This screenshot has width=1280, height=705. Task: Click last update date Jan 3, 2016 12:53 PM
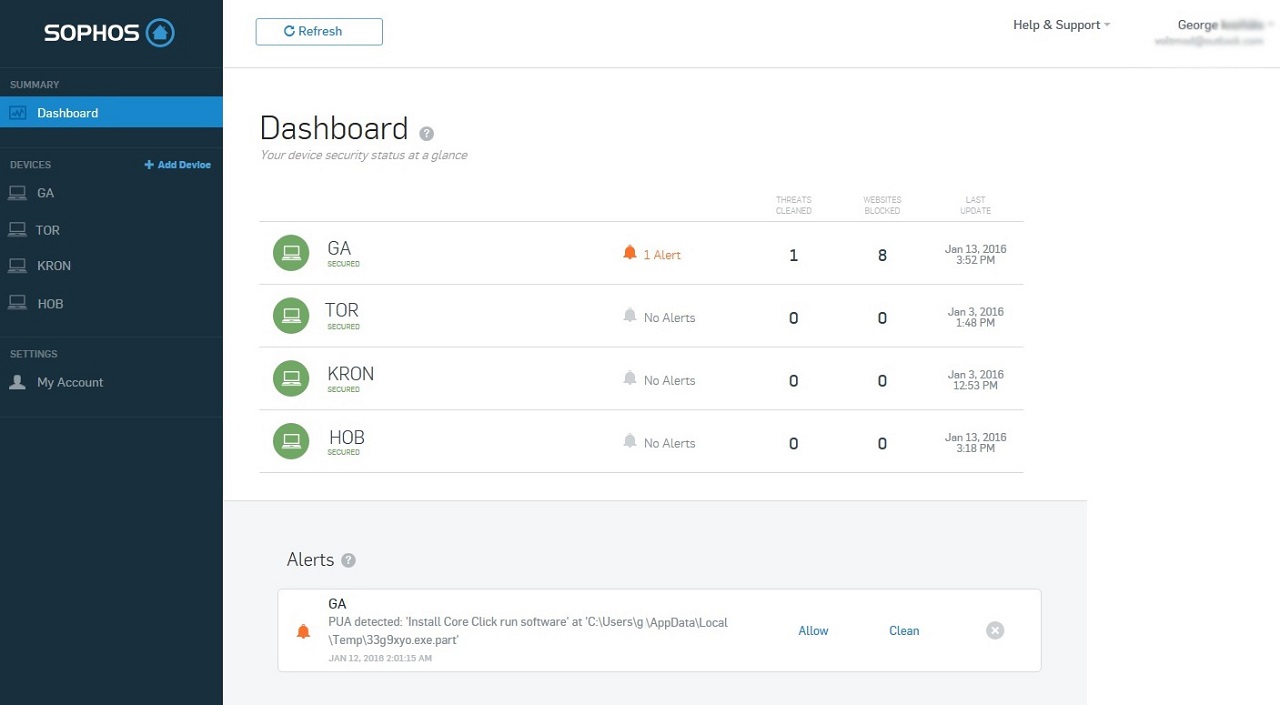point(975,380)
